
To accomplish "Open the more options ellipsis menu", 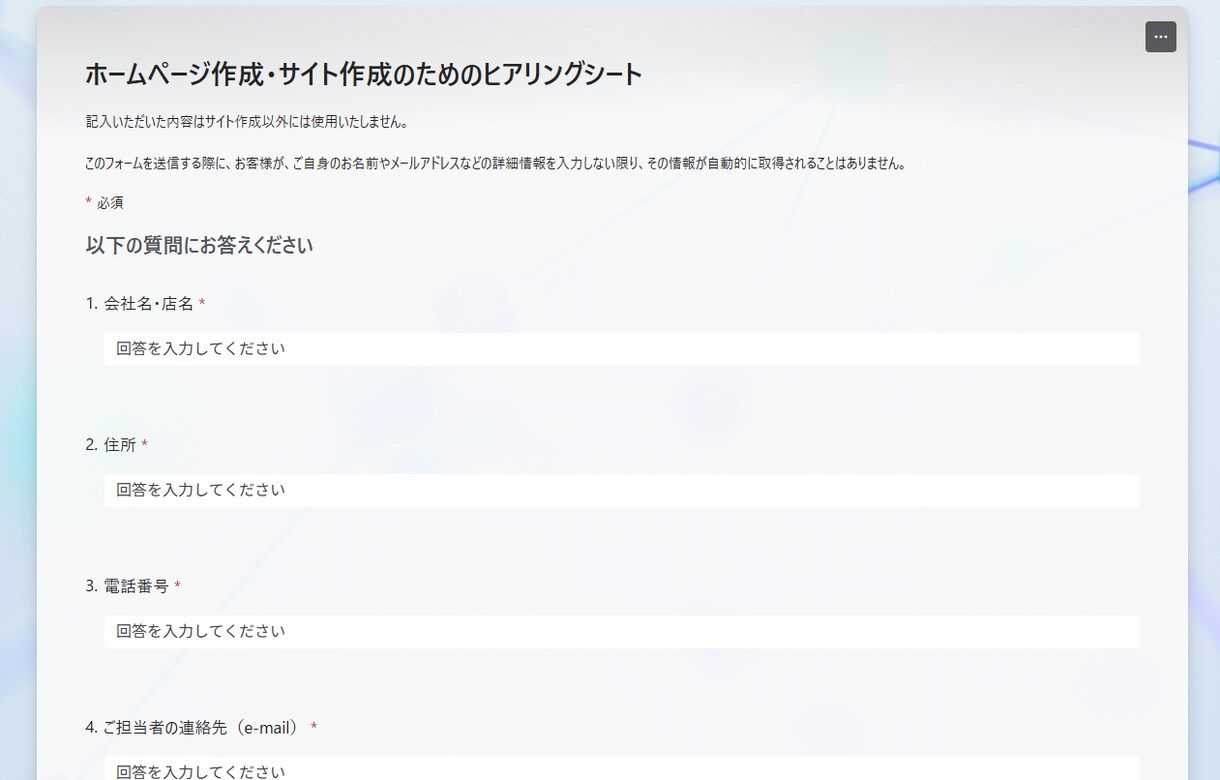I will [x=1160, y=37].
